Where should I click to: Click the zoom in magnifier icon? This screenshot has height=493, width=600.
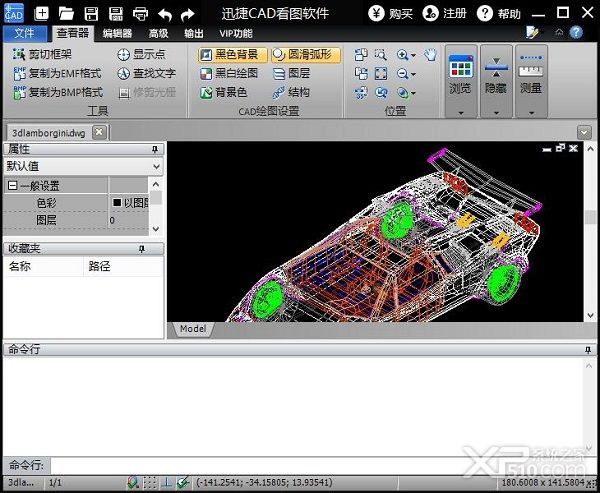tap(403, 55)
